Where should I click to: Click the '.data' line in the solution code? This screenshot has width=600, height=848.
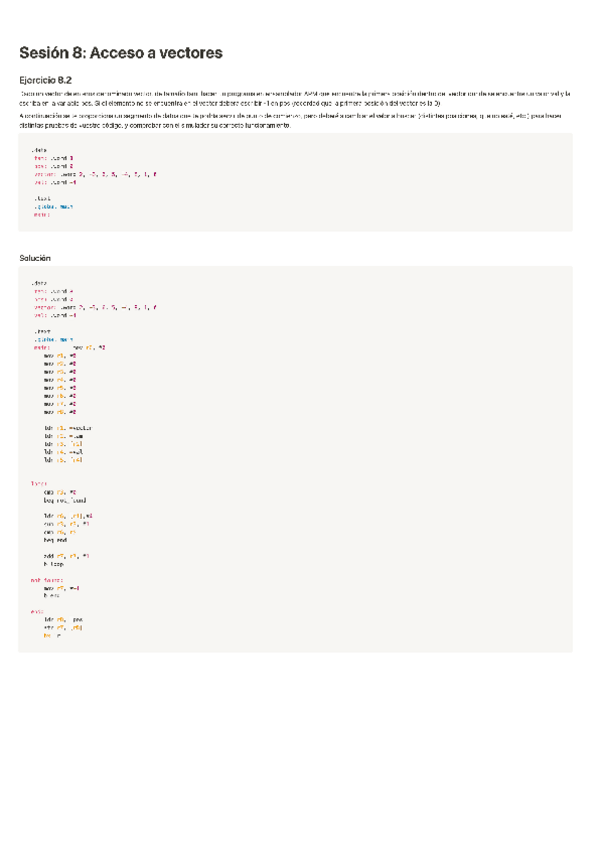pyautogui.click(x=39, y=283)
